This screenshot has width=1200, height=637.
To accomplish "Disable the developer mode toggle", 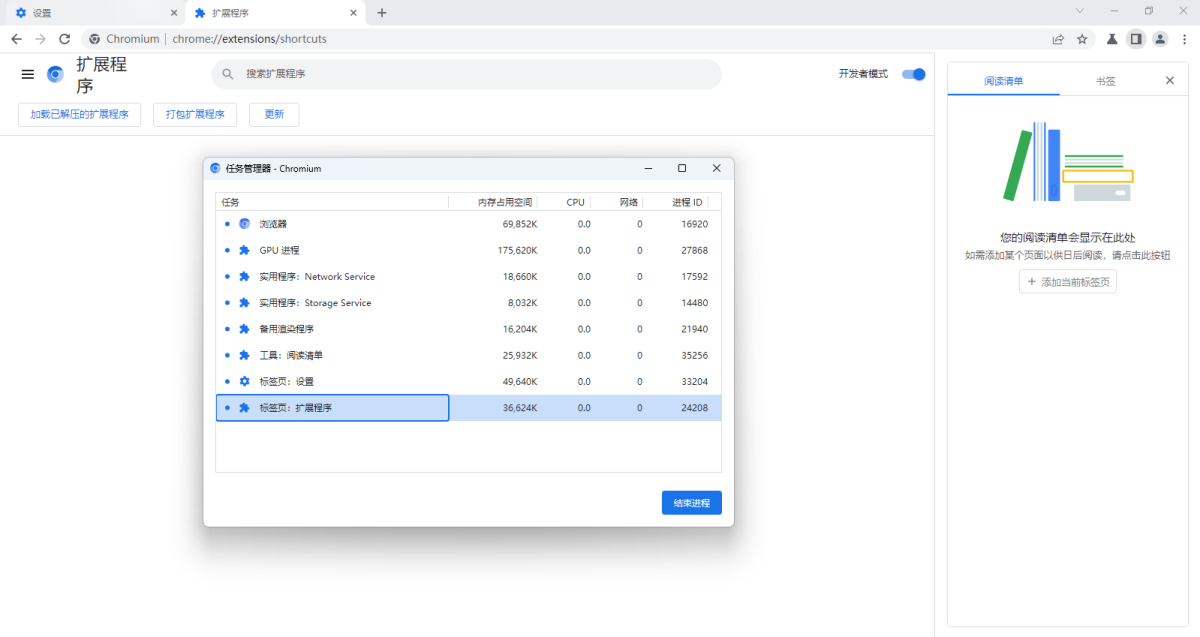I will pos(913,74).
